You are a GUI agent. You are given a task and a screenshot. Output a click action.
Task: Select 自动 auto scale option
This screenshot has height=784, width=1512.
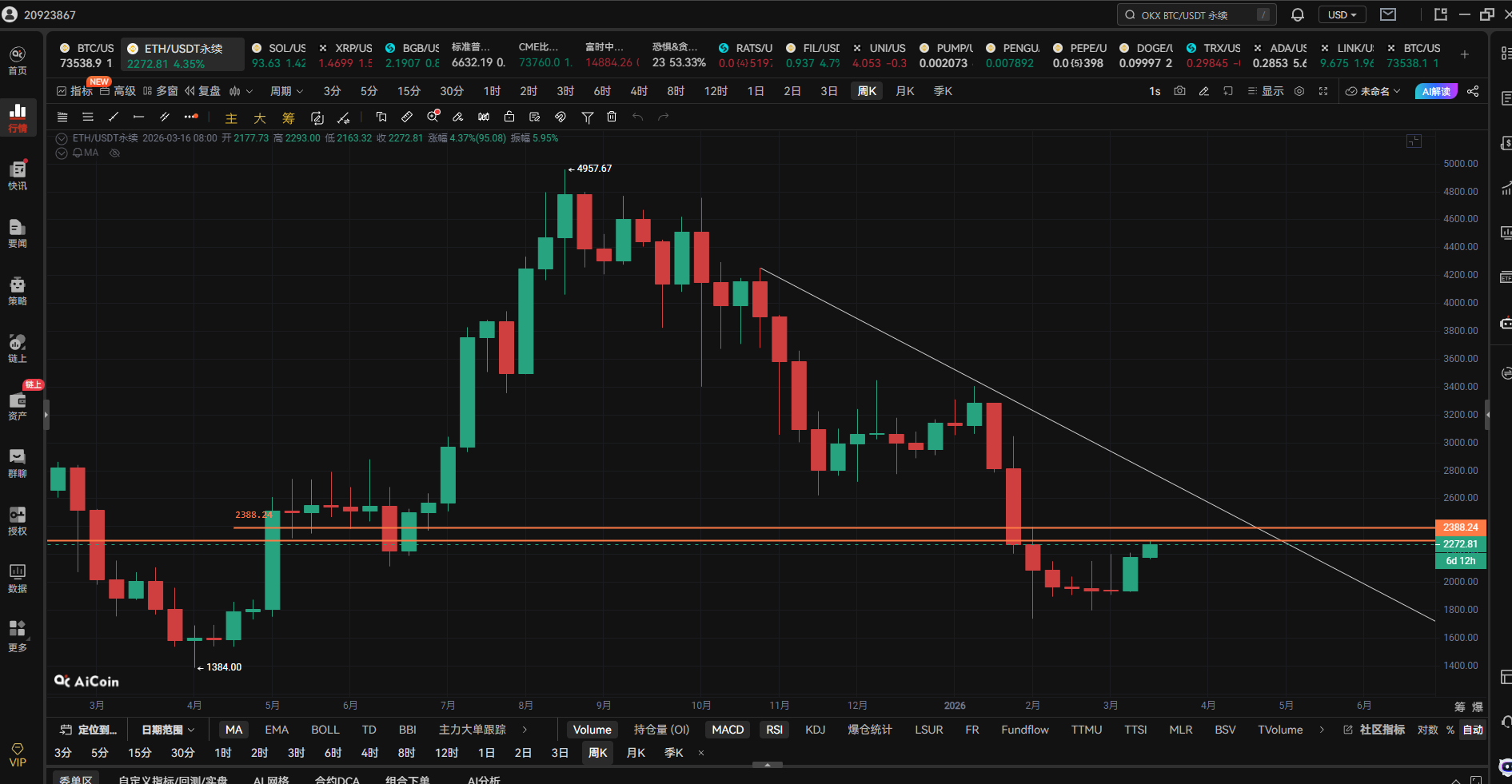point(1473,730)
